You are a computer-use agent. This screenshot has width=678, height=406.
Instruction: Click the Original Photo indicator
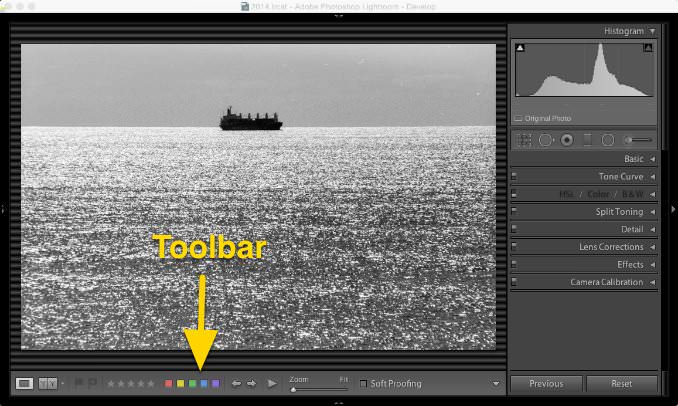coord(543,118)
